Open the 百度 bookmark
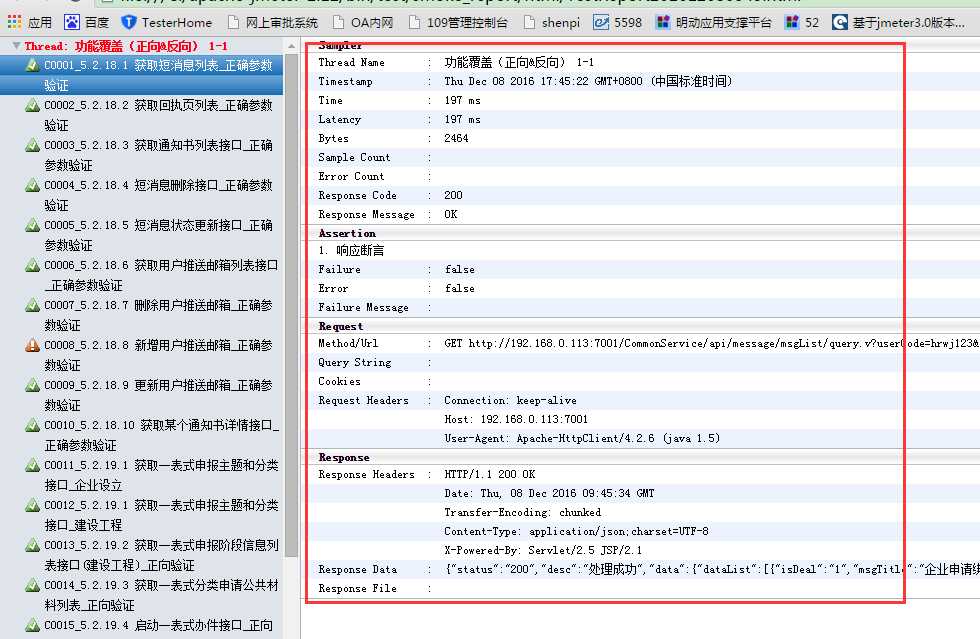Image resolution: width=980 pixels, height=639 pixels. point(87,23)
